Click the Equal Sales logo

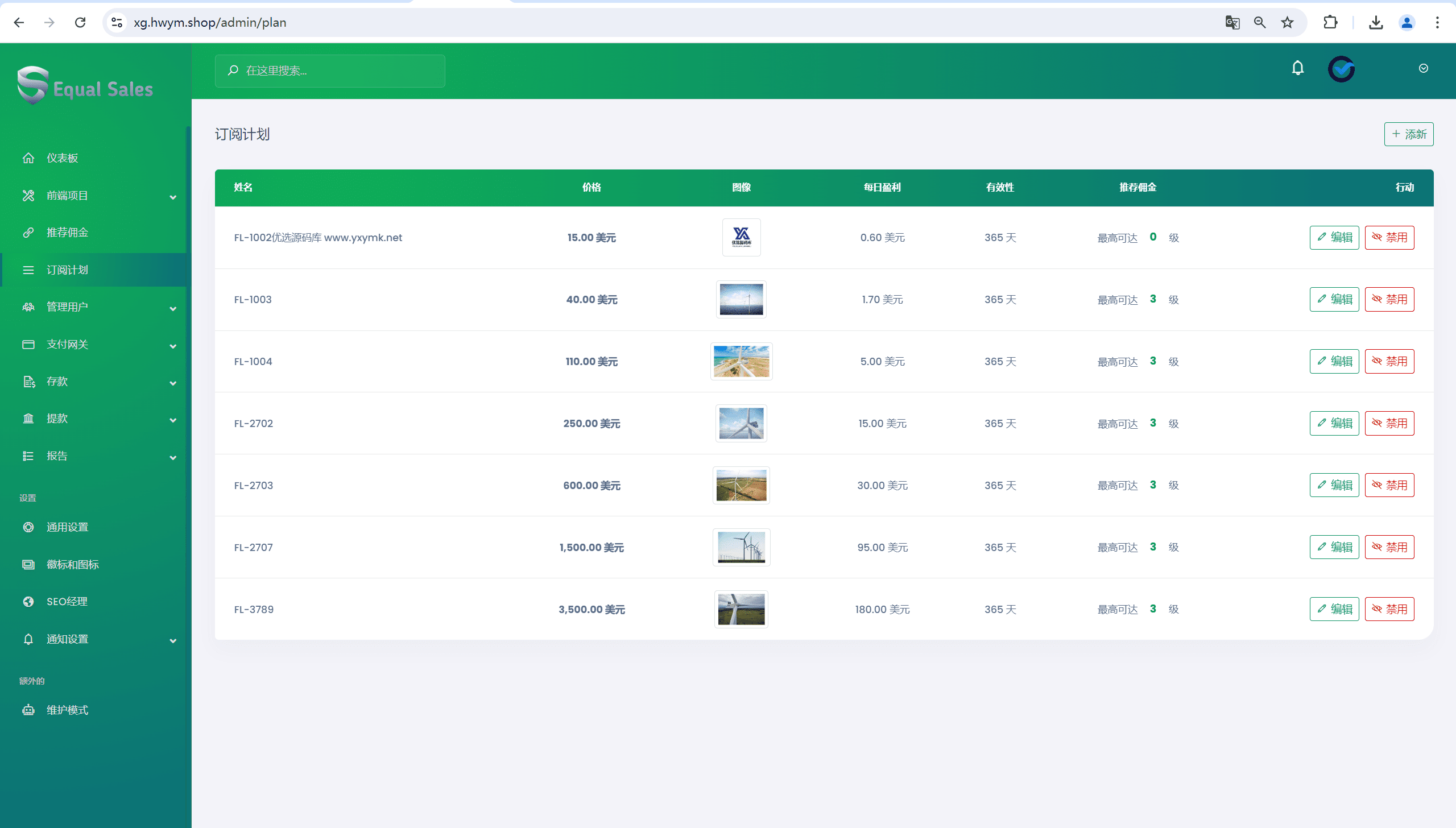pyautogui.click(x=85, y=86)
